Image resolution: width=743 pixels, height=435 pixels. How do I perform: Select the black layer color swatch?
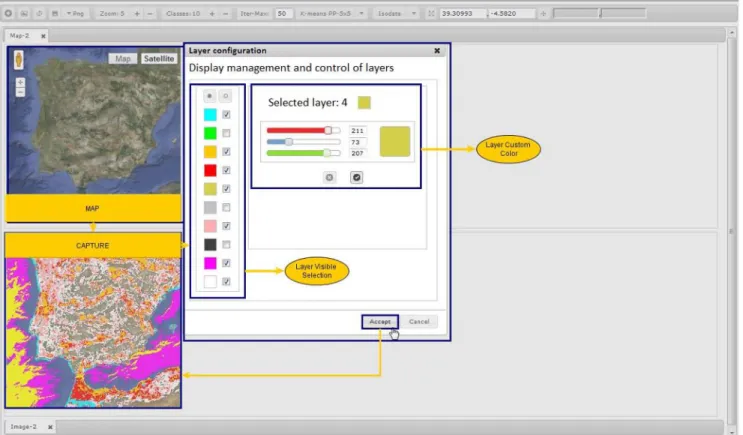[210, 245]
